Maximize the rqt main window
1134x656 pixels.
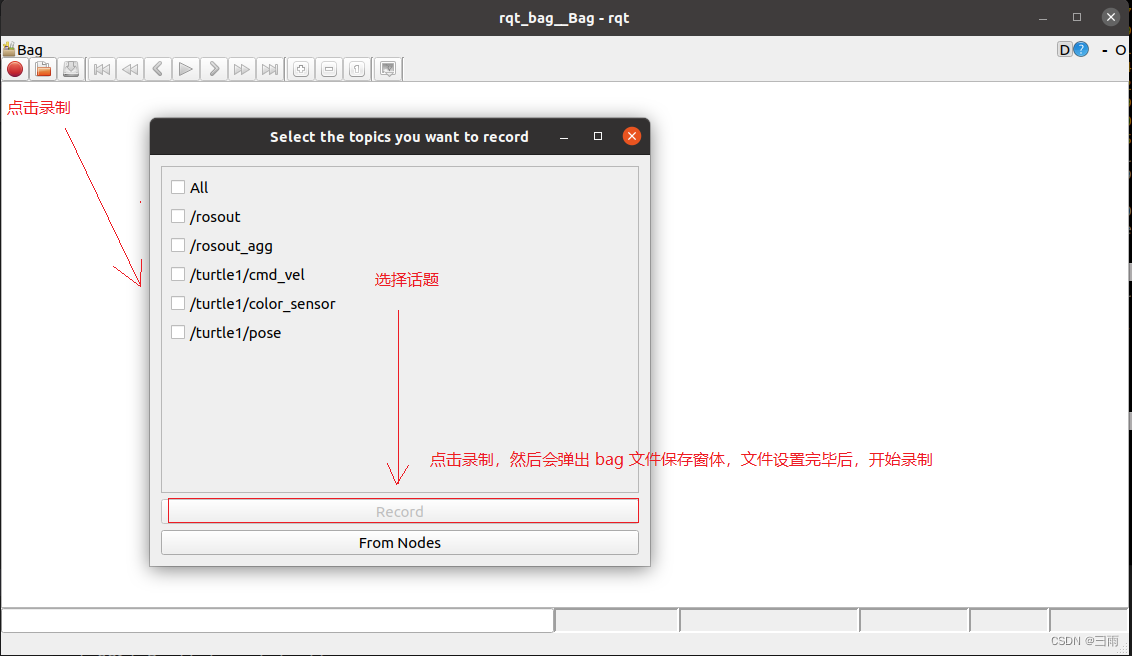(x=1077, y=17)
